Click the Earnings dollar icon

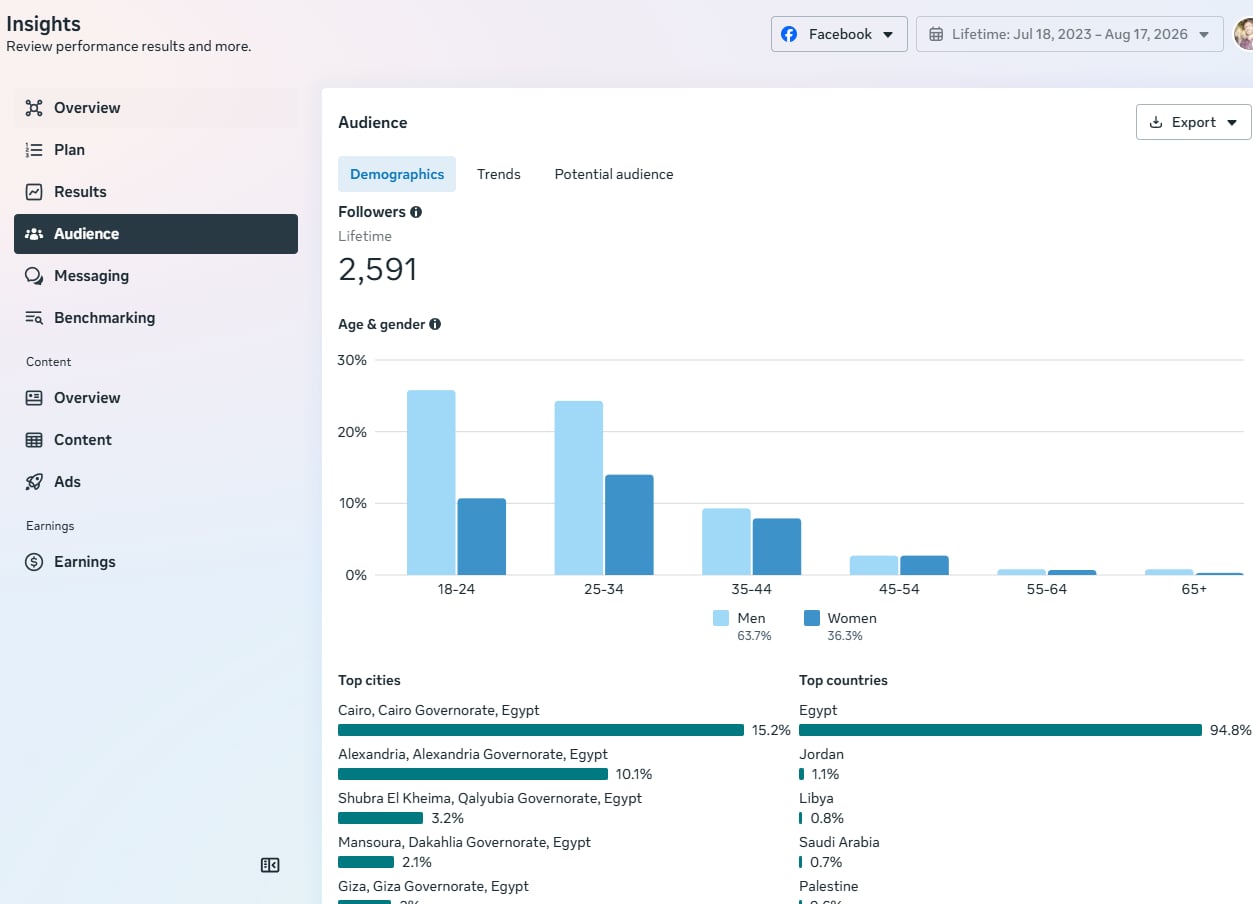[34, 562]
